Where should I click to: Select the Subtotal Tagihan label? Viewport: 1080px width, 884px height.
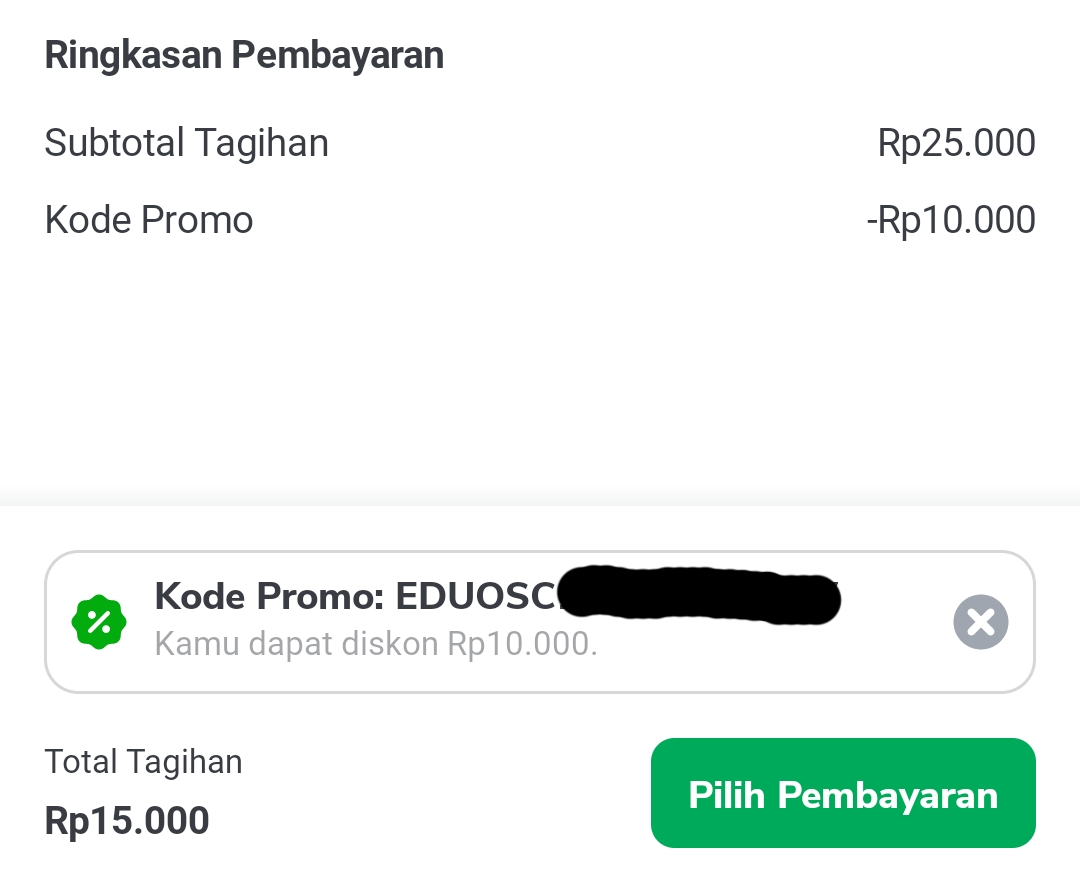coord(186,142)
